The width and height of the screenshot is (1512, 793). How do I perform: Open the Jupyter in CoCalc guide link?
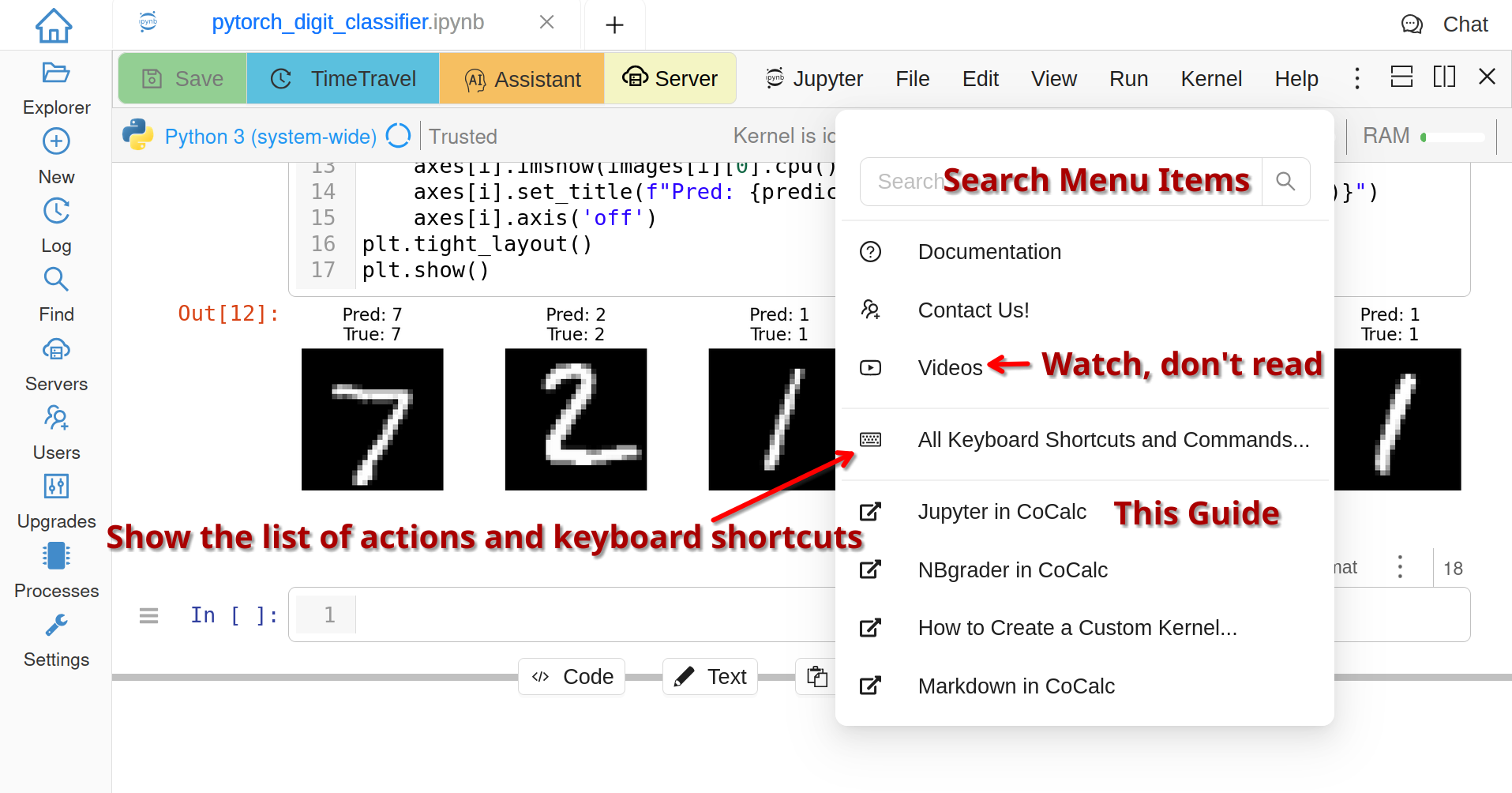1001,512
